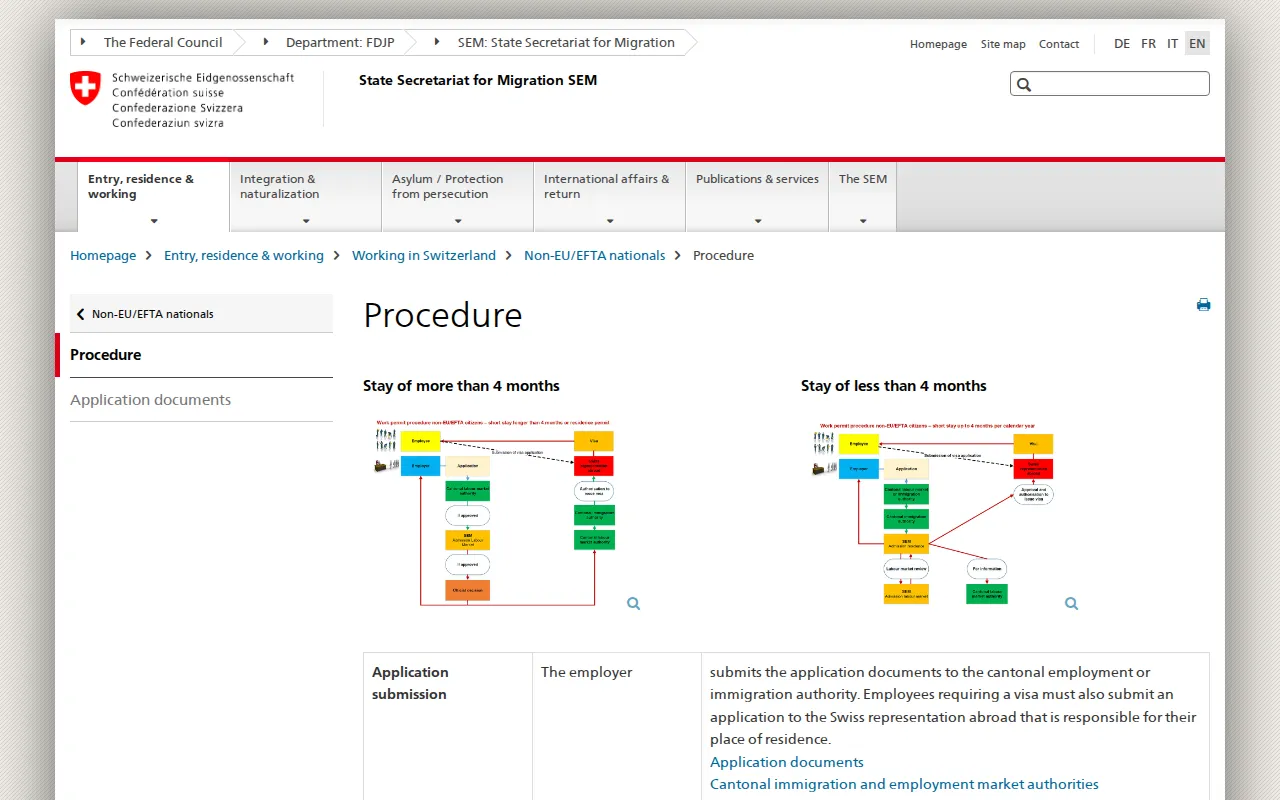Image resolution: width=1280 pixels, height=800 pixels.
Task: Open Application documents in the side navigation
Action: 201,400
